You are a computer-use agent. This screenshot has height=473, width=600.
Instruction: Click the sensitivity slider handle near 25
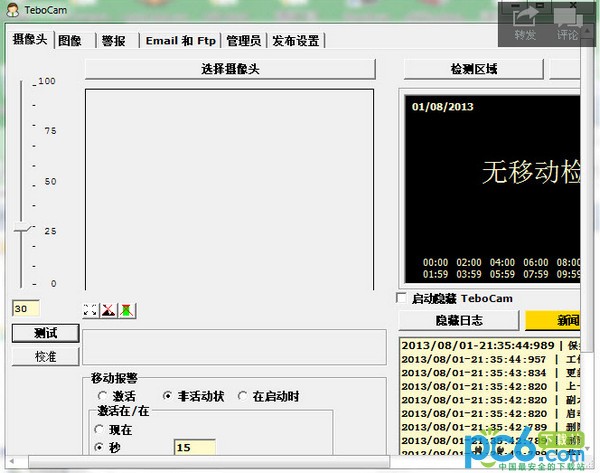point(23,229)
